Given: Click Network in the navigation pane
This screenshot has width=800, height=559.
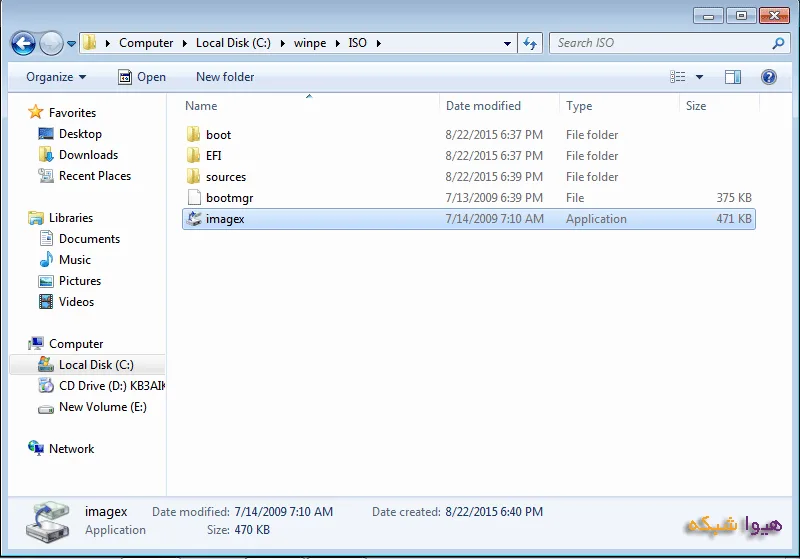Looking at the screenshot, I should pyautogui.click(x=71, y=449).
